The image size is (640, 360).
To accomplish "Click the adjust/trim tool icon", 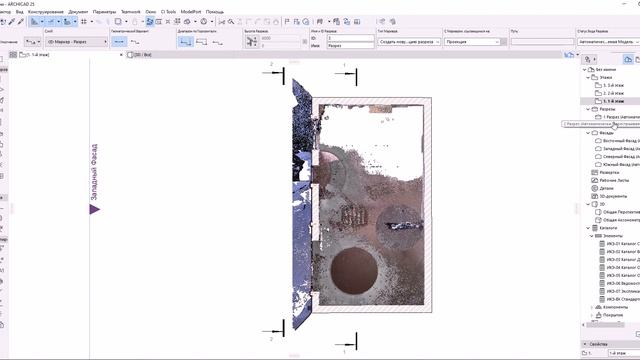I will [x=231, y=22].
